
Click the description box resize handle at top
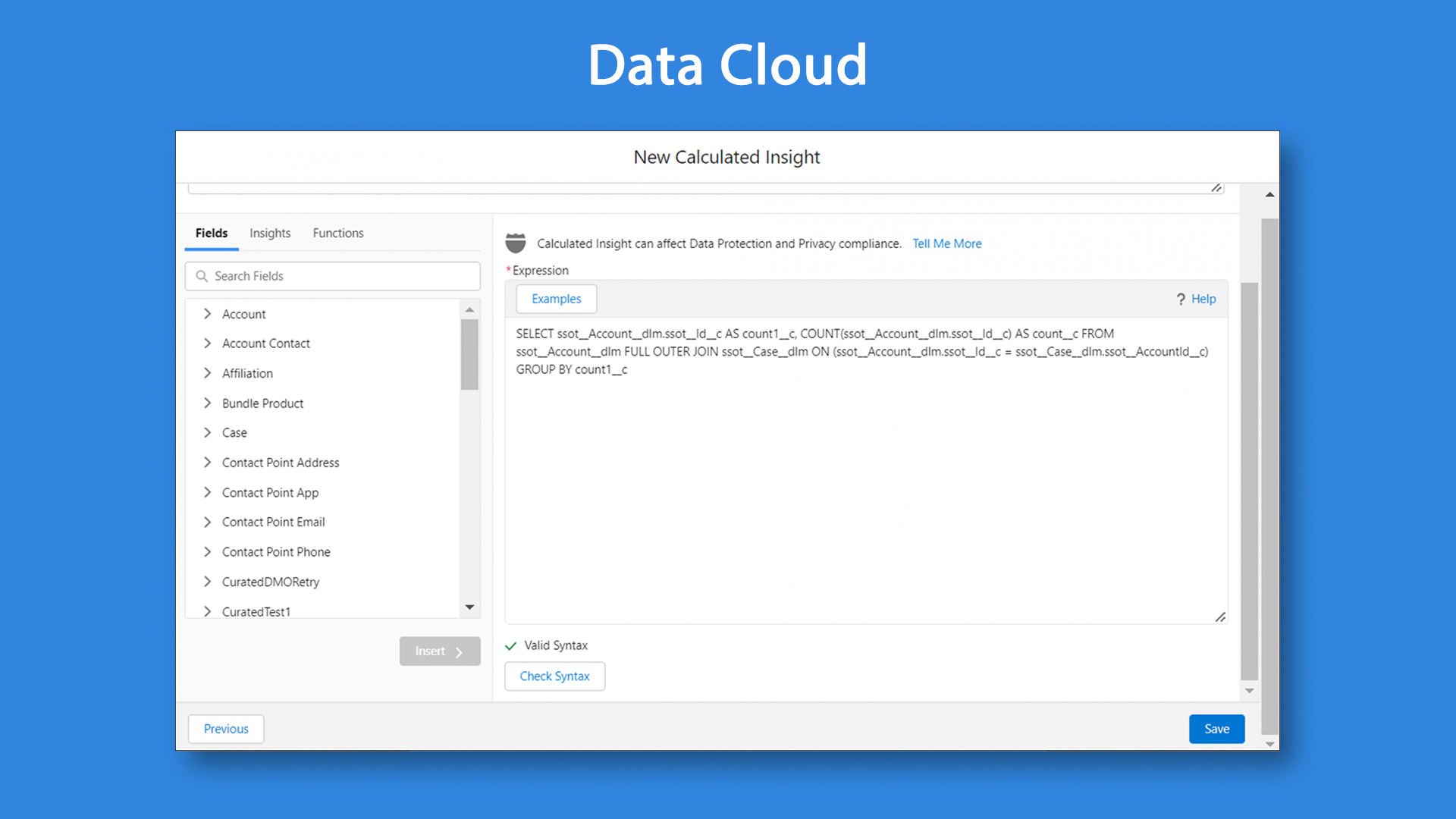pos(1216,187)
